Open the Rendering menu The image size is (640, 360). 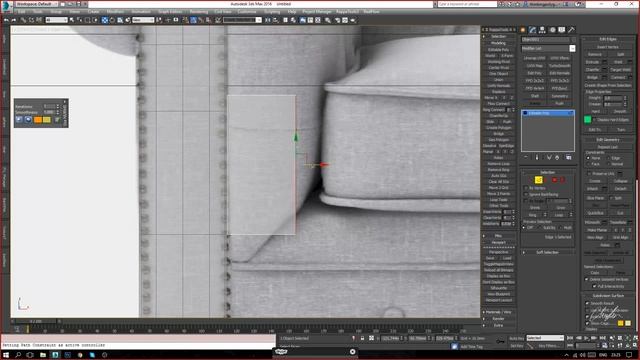[198, 12]
